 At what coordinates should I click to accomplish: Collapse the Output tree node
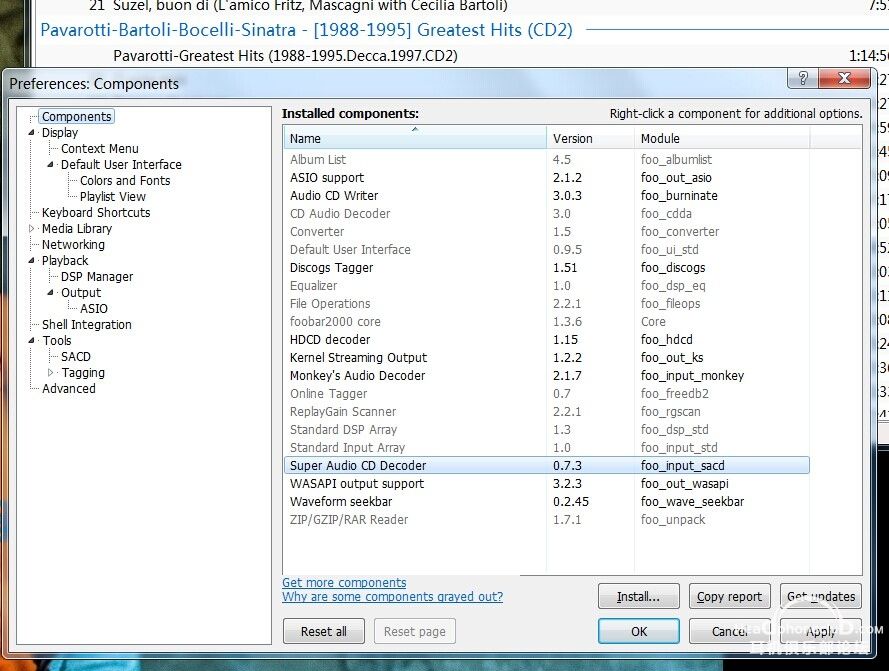(x=50, y=293)
